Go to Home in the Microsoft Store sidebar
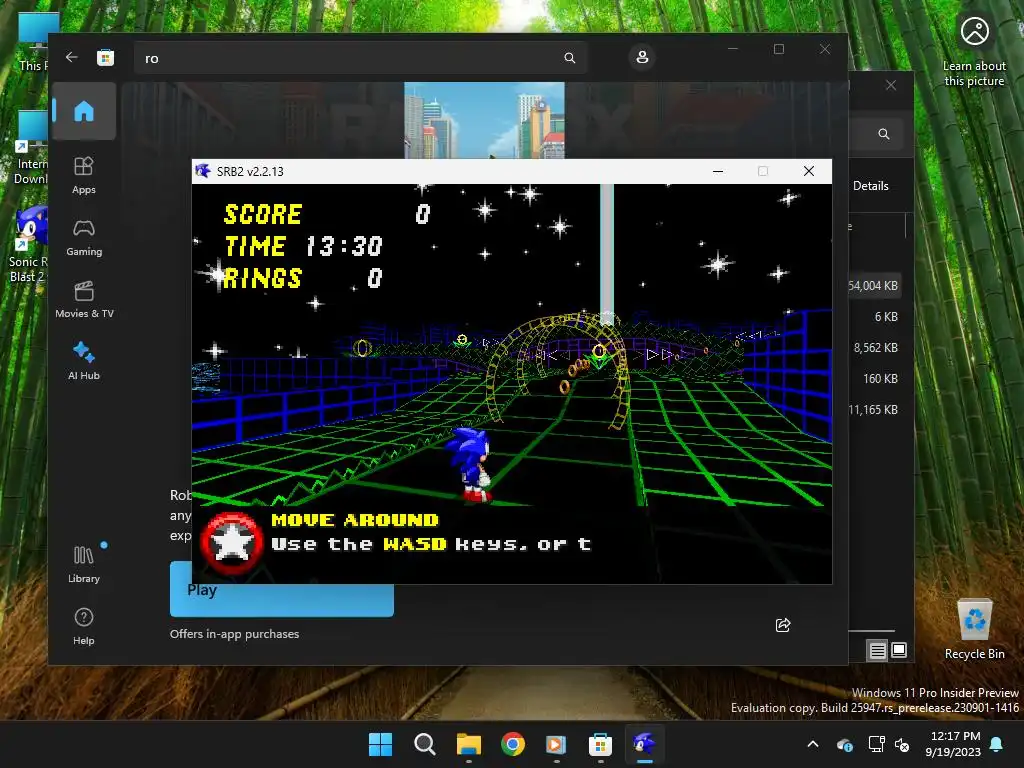This screenshot has width=1024, height=768. 84,111
